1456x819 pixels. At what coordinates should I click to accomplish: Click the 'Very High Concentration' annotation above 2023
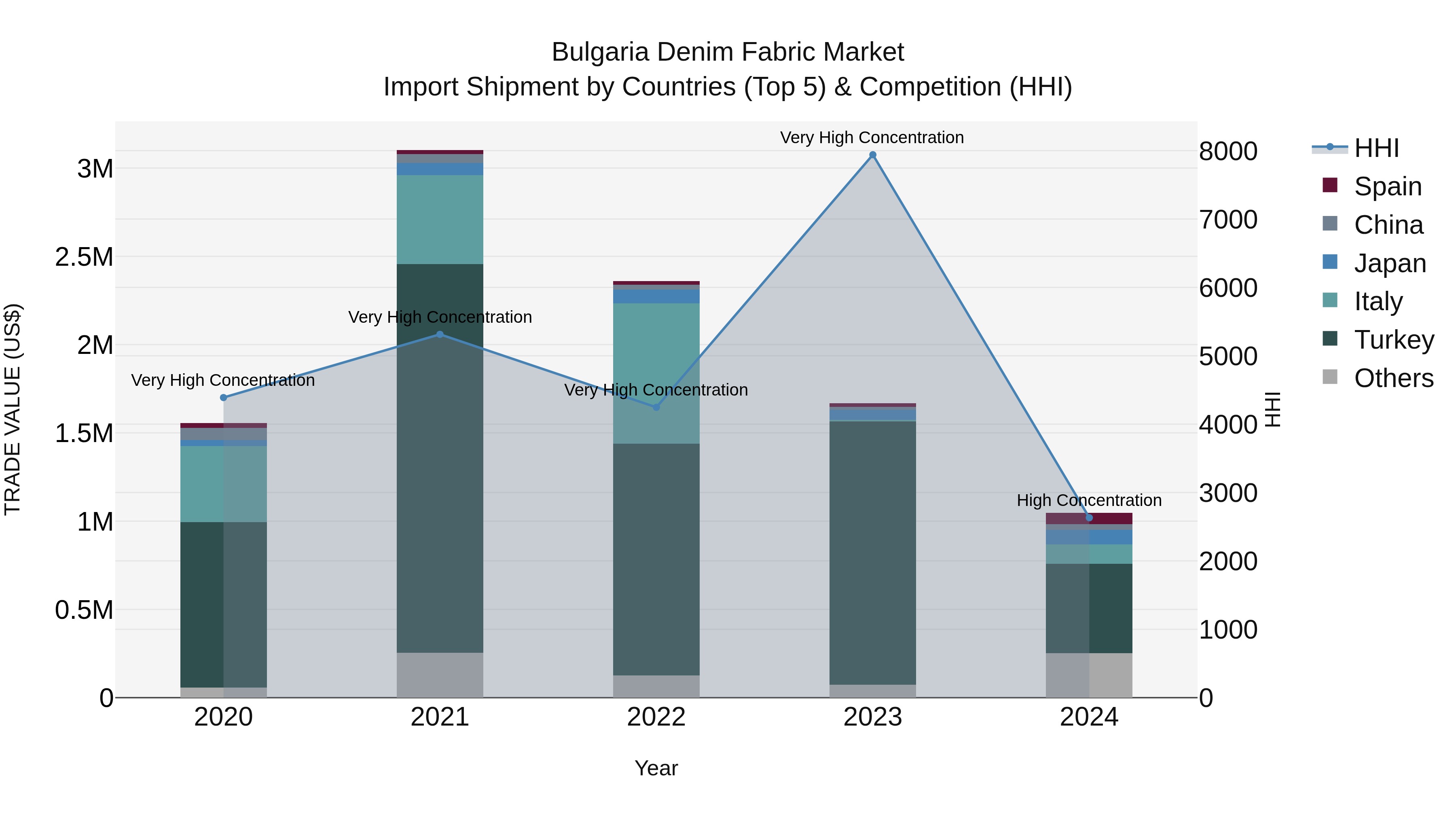(x=872, y=138)
